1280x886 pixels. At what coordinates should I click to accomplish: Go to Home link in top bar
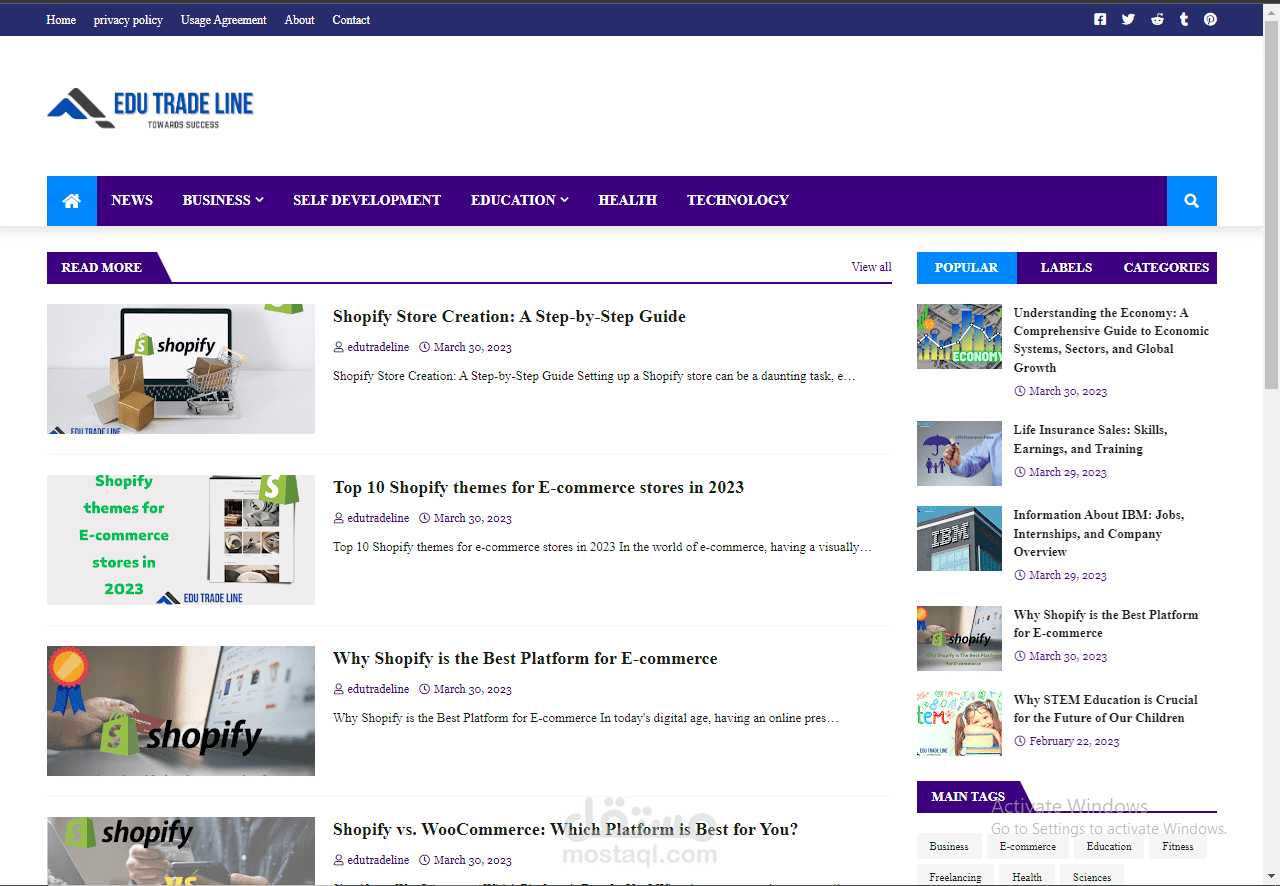tap(61, 20)
